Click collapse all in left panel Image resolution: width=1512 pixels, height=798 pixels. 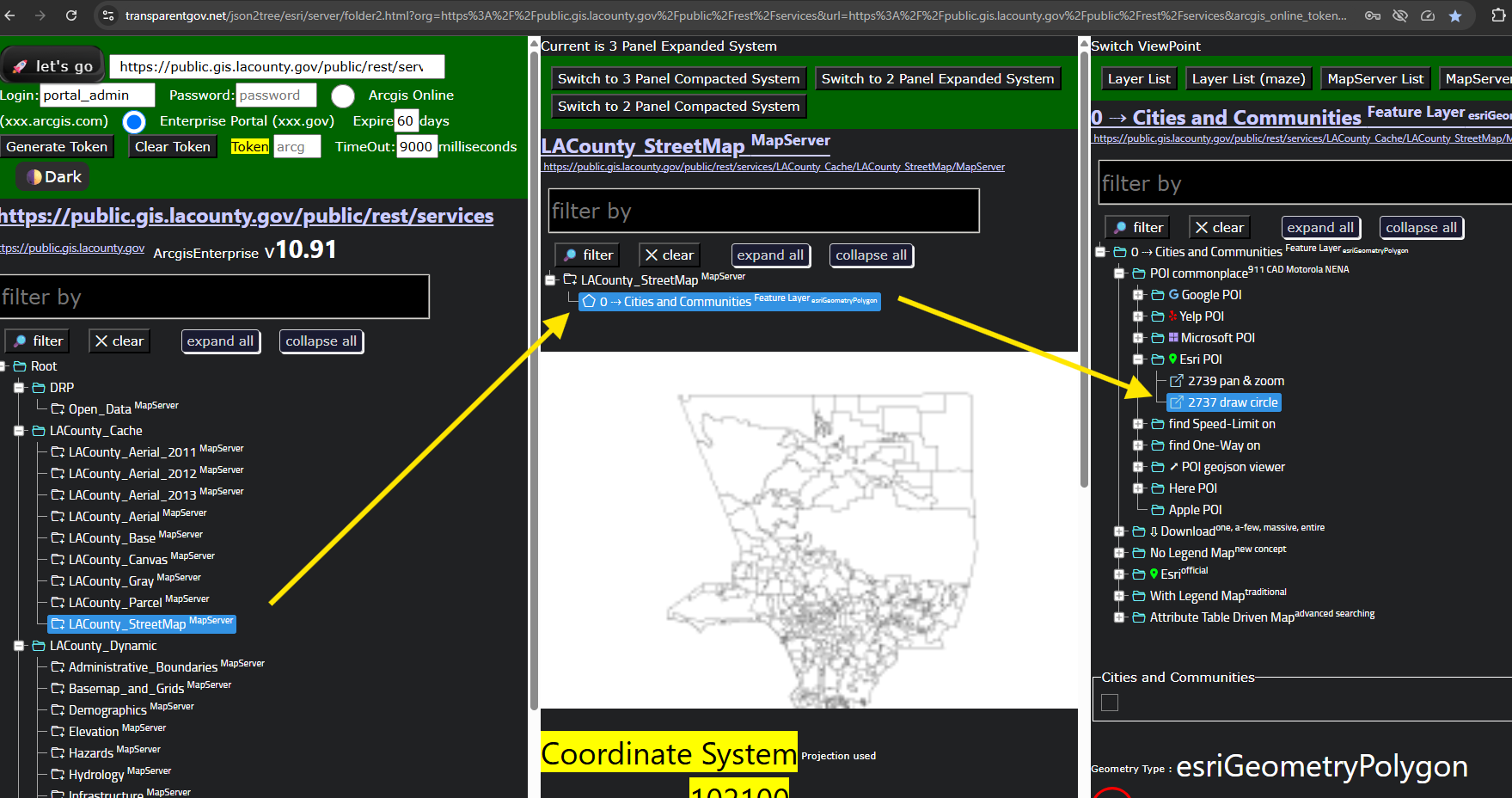pyautogui.click(x=321, y=341)
